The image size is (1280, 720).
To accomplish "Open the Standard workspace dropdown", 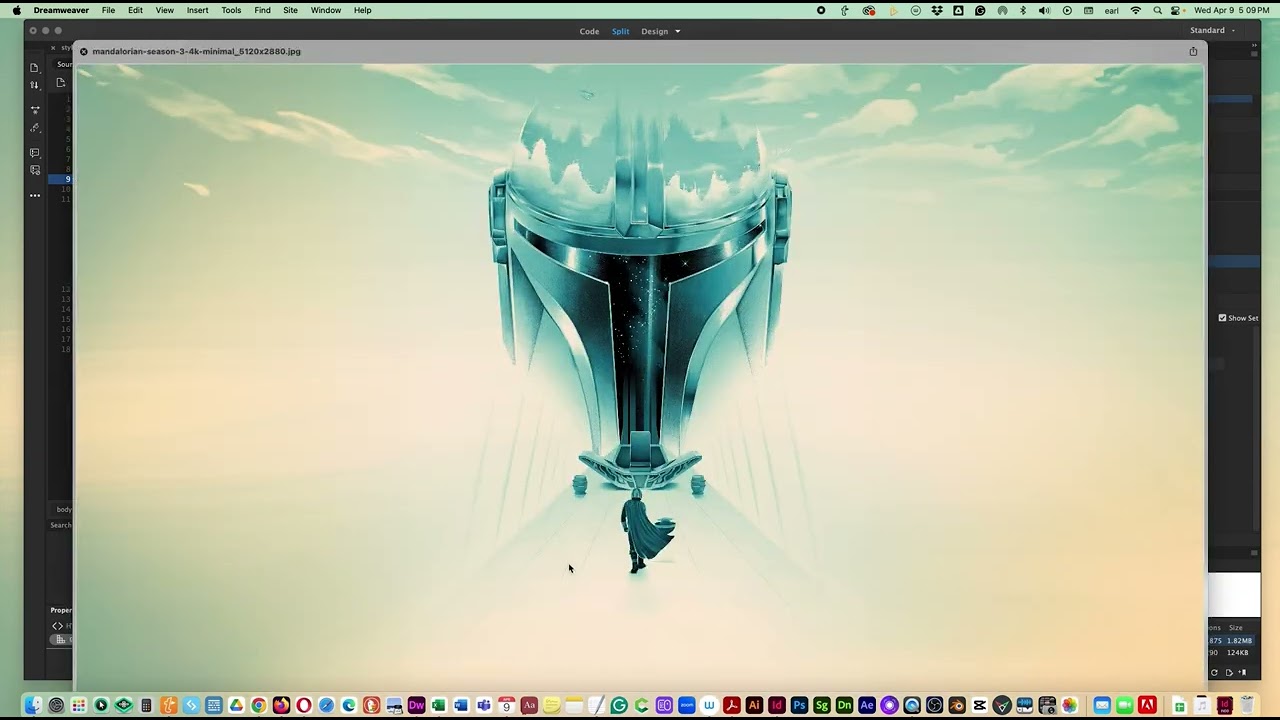I will (x=1211, y=30).
